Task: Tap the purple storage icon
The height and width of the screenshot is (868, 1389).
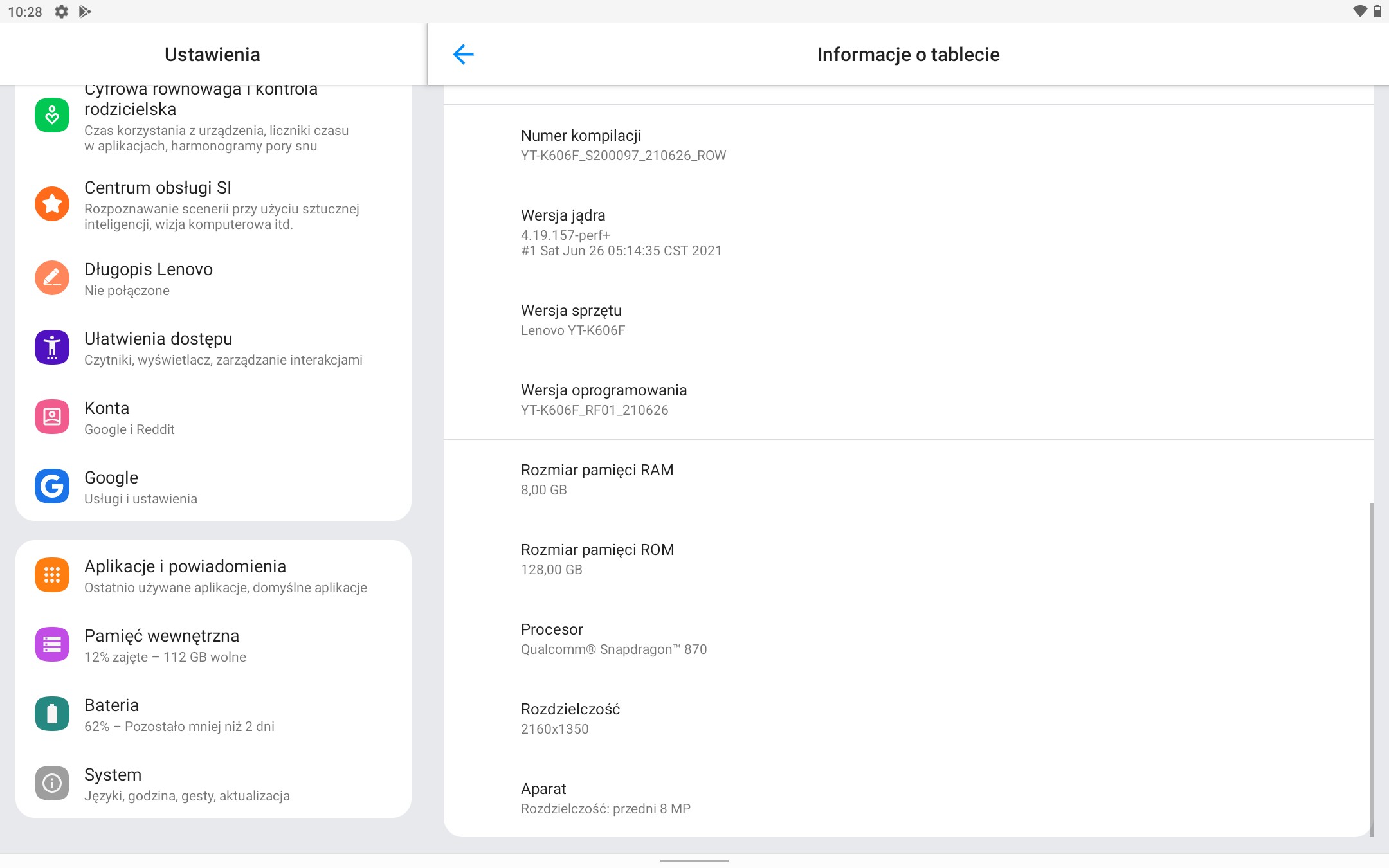Action: click(52, 644)
